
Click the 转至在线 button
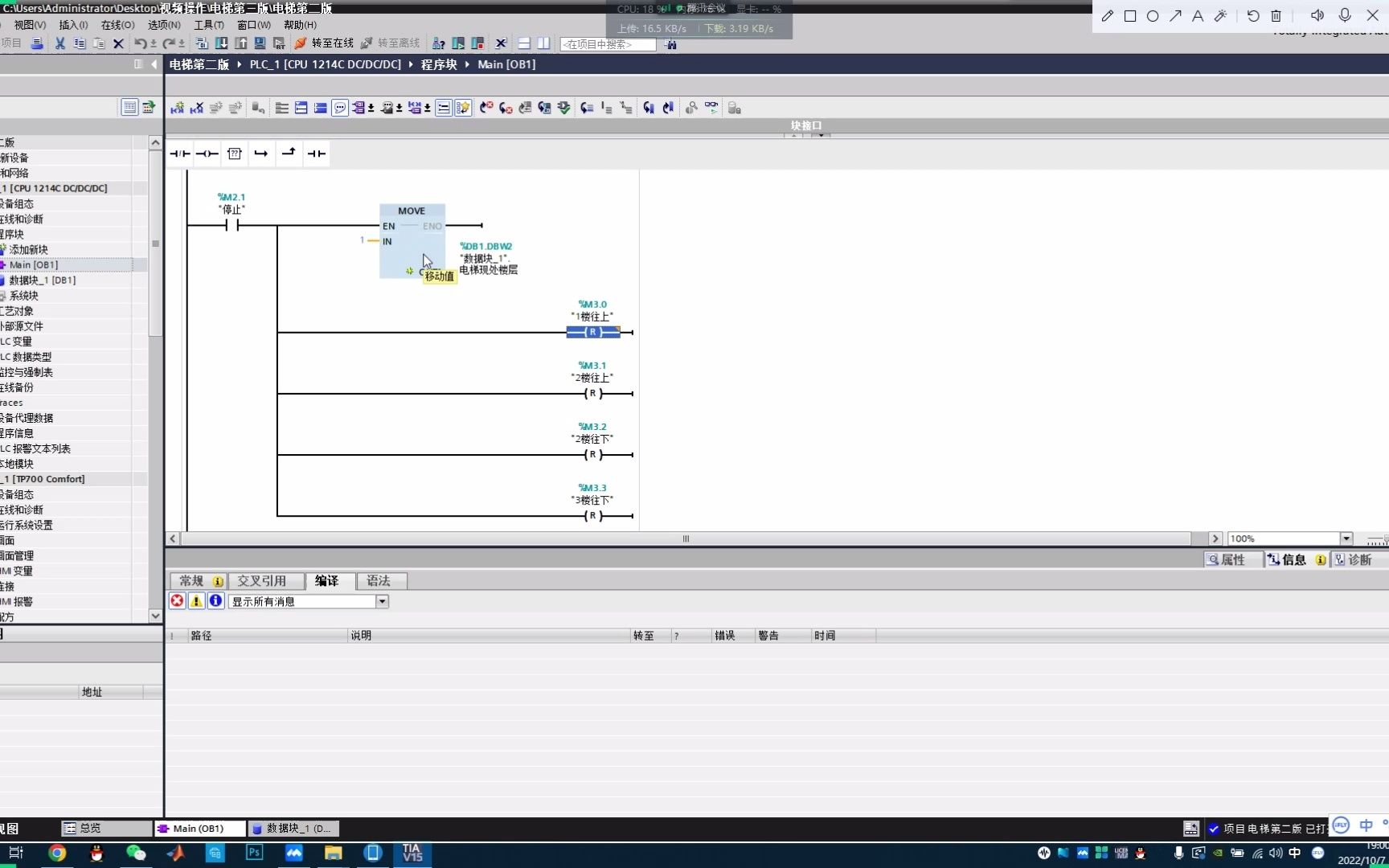coord(324,43)
